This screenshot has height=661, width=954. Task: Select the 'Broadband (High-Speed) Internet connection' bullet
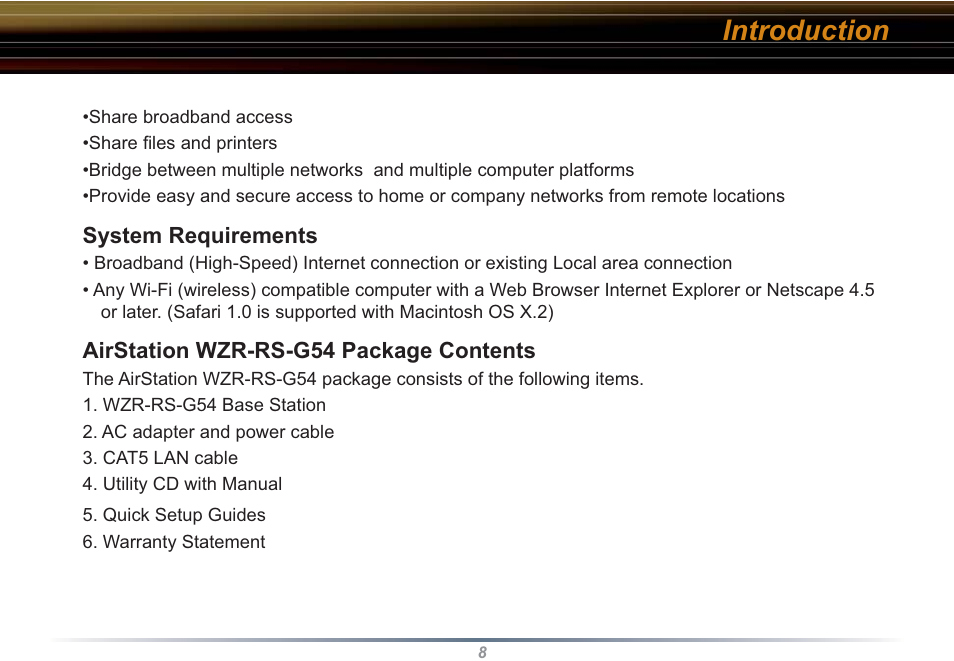point(407,263)
